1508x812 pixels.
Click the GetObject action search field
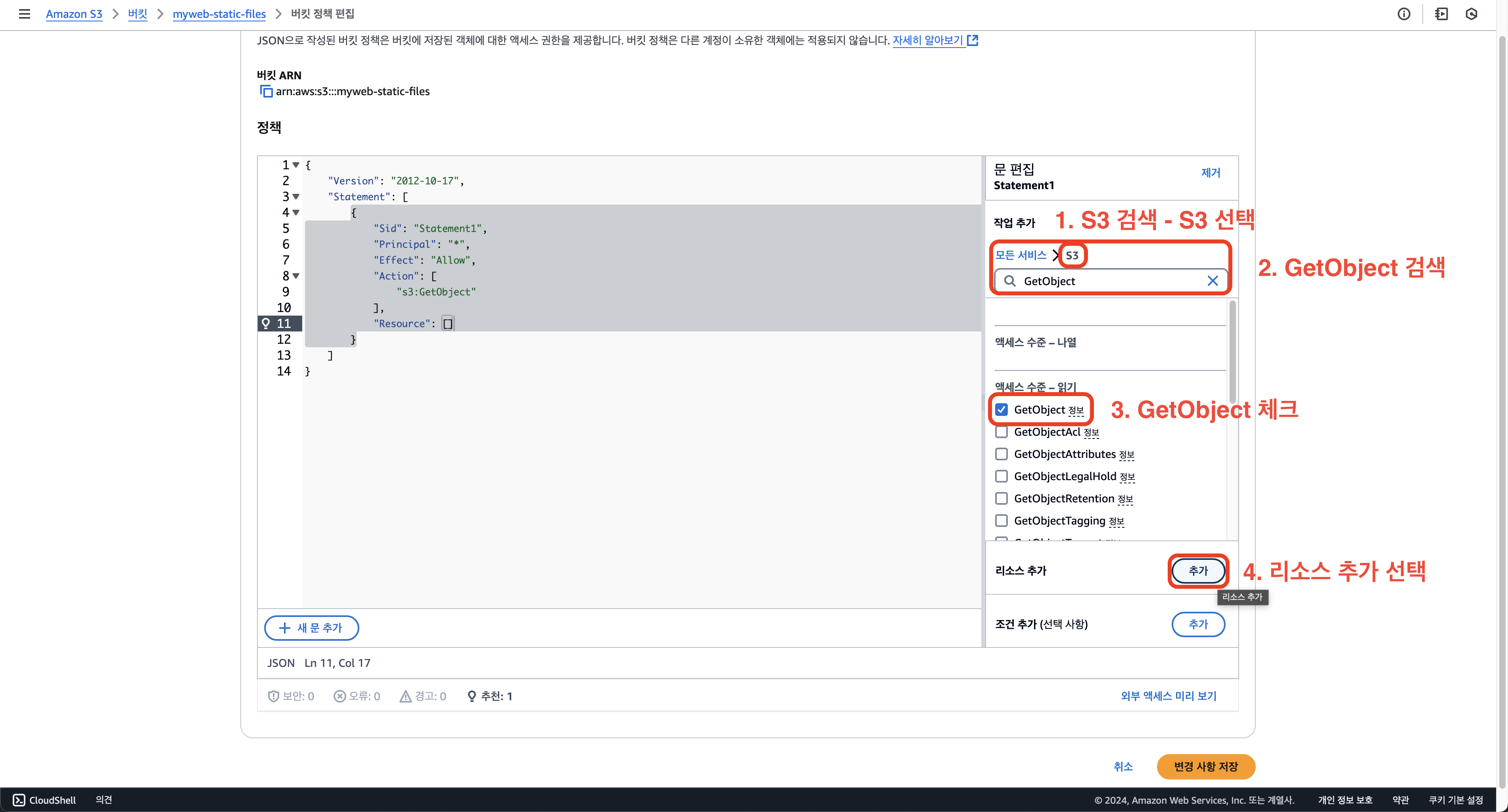click(1111, 281)
